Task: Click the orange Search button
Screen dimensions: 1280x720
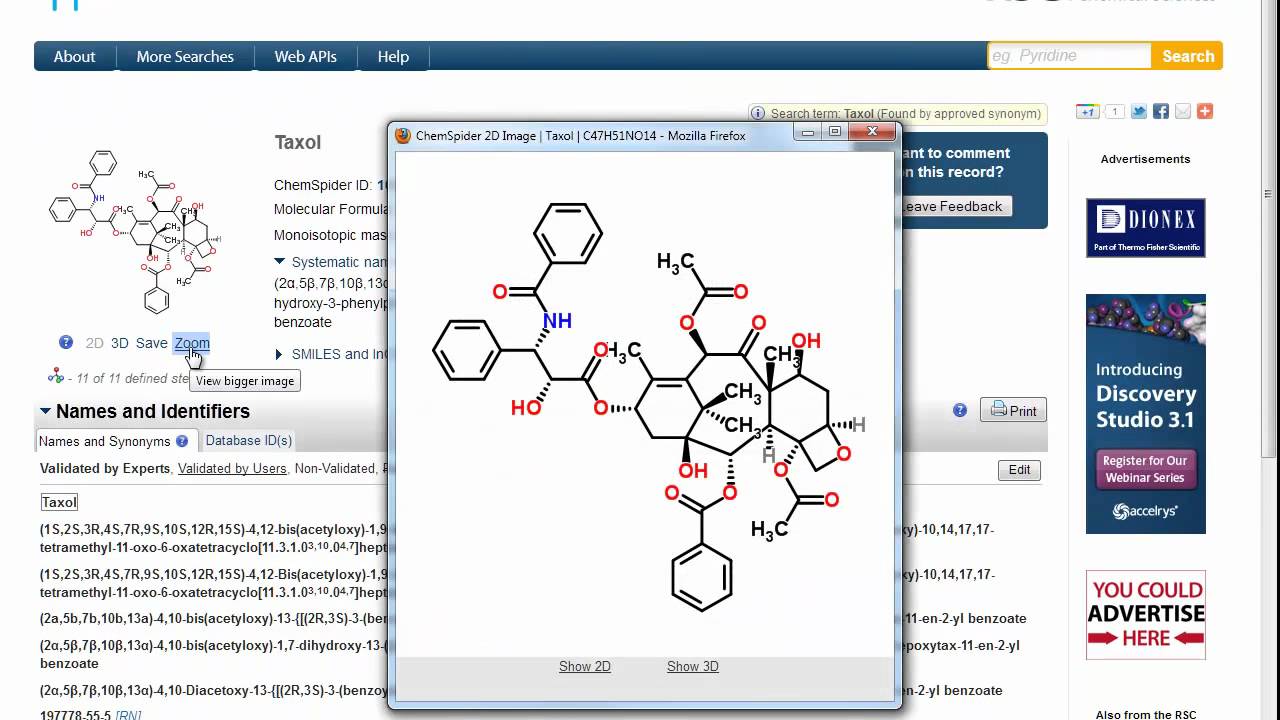Action: pyautogui.click(x=1188, y=56)
